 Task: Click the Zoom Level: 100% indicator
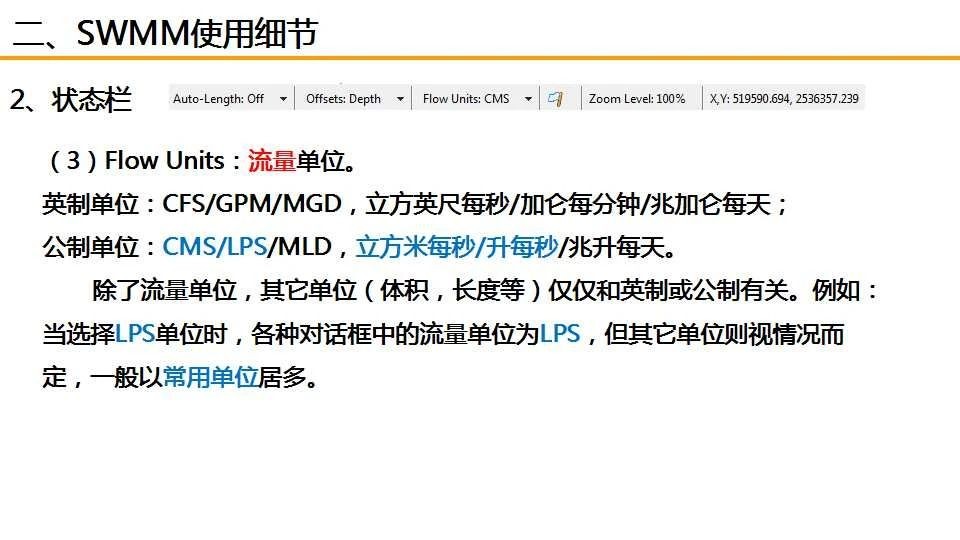tap(637, 99)
